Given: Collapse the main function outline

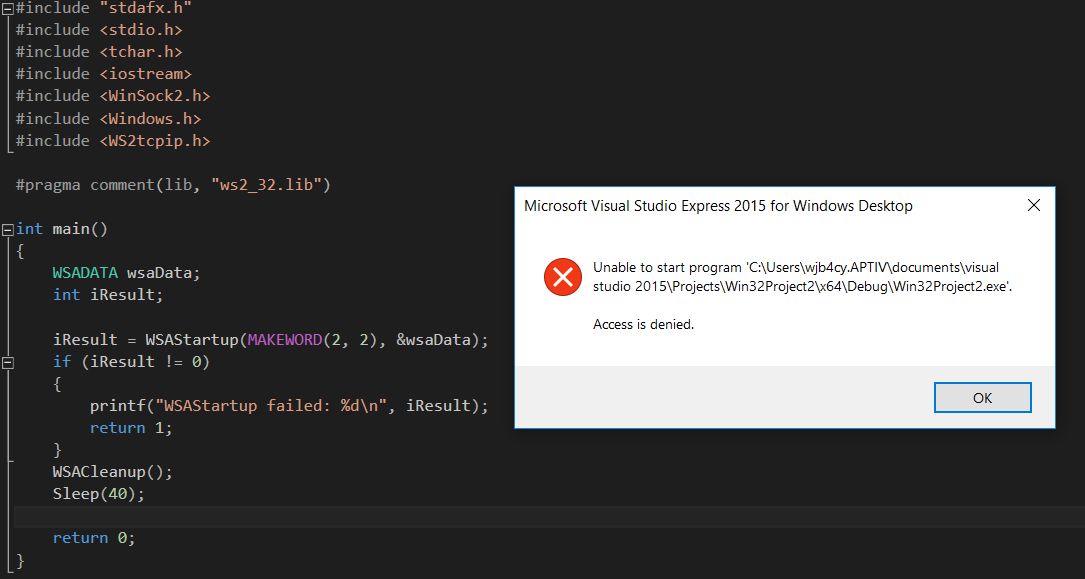Looking at the screenshot, I should pyautogui.click(x=8, y=229).
